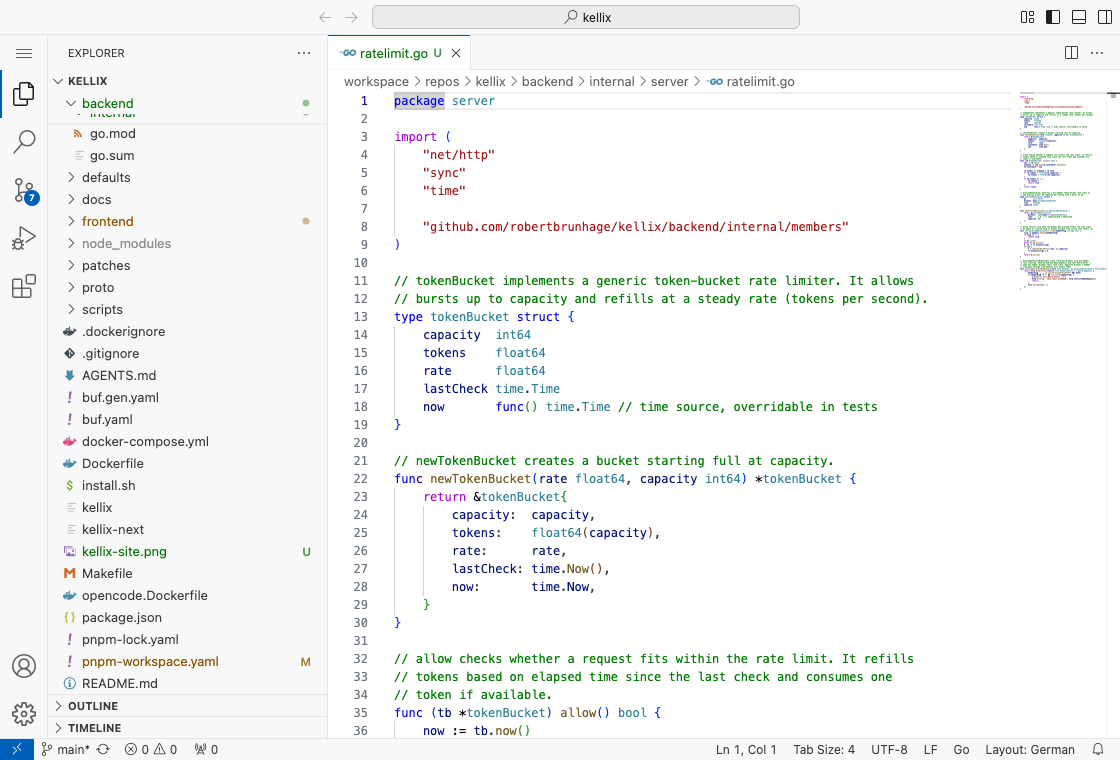Image resolution: width=1120 pixels, height=760 pixels.
Task: Open keyboard Layout: German setting
Action: (x=1029, y=749)
